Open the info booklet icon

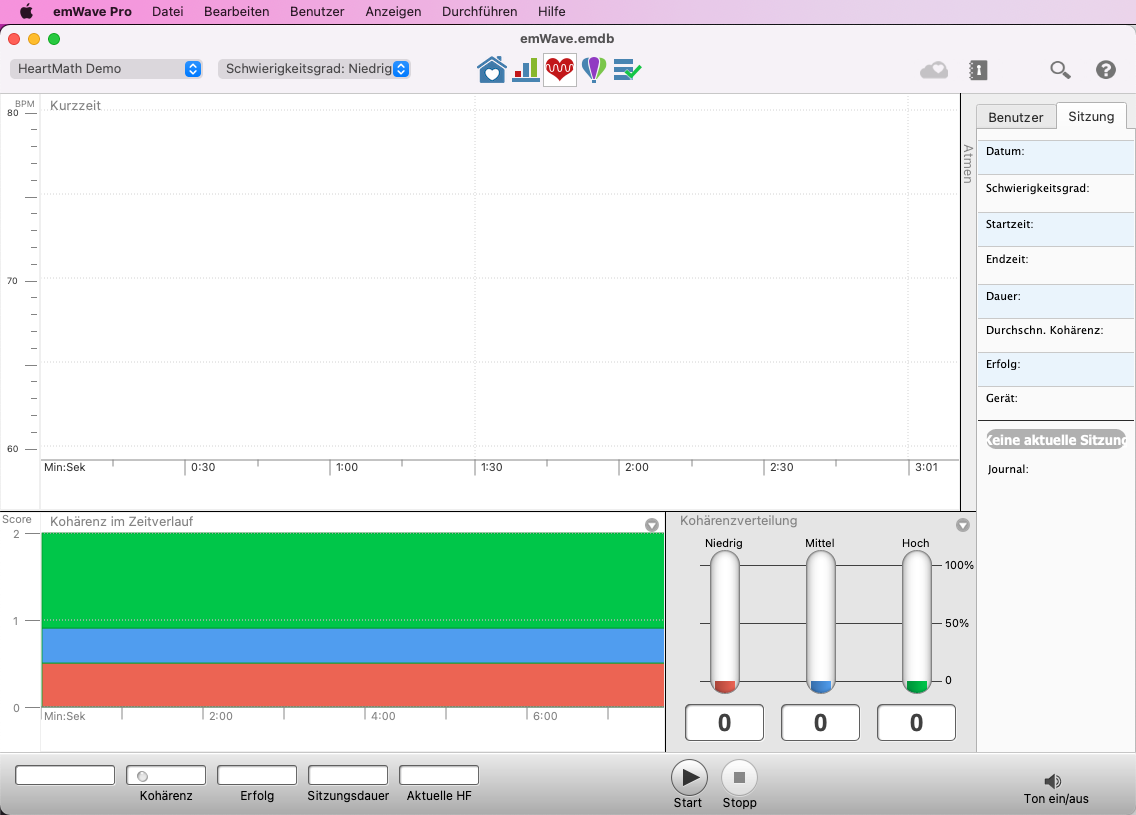point(978,70)
